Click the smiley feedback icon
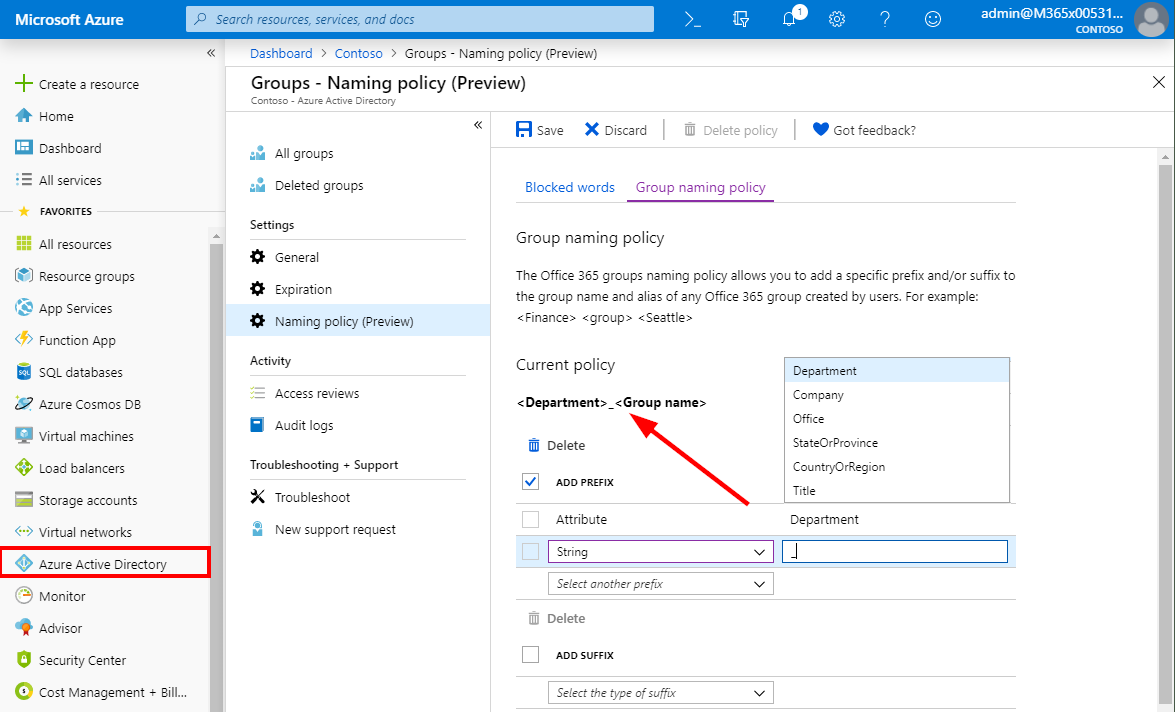1175x712 pixels. (x=933, y=19)
